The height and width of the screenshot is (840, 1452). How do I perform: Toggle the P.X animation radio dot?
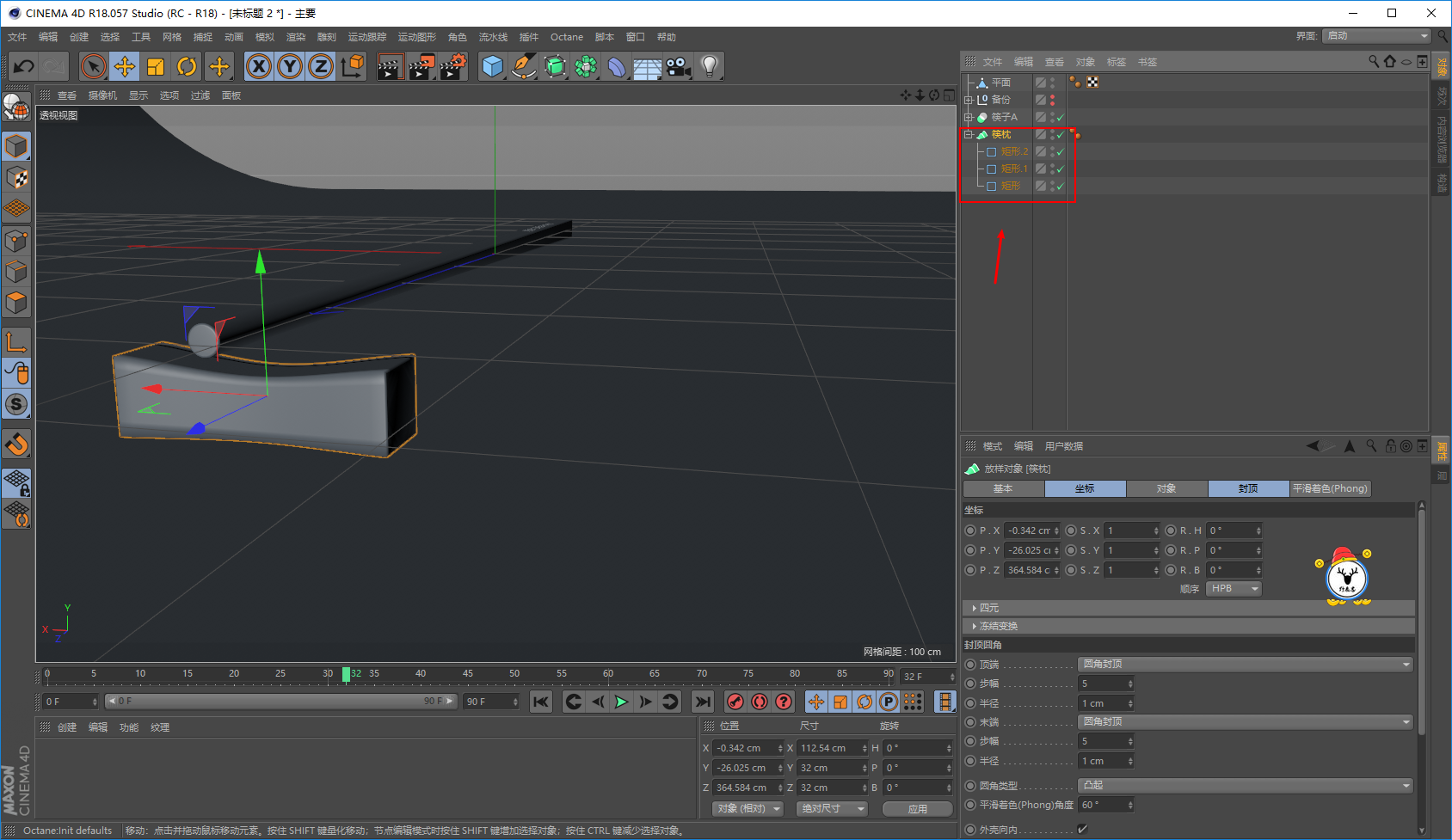pos(970,530)
